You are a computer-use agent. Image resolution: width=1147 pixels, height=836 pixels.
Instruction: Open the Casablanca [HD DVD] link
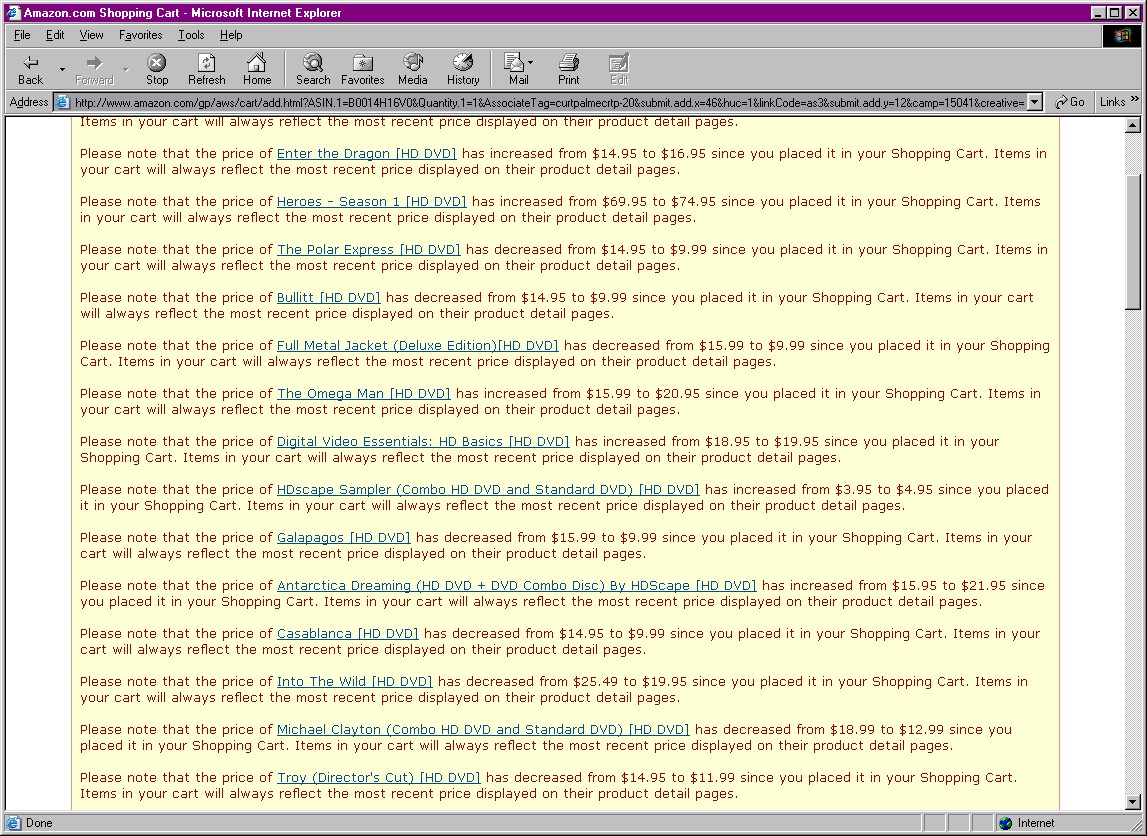(x=347, y=633)
